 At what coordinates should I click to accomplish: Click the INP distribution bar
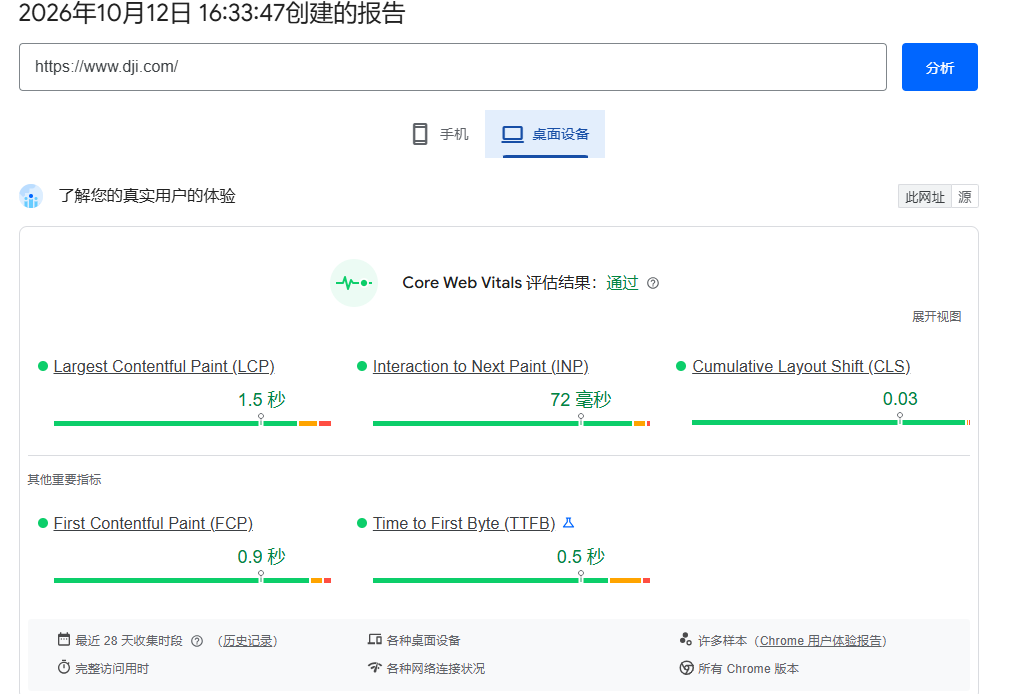511,423
